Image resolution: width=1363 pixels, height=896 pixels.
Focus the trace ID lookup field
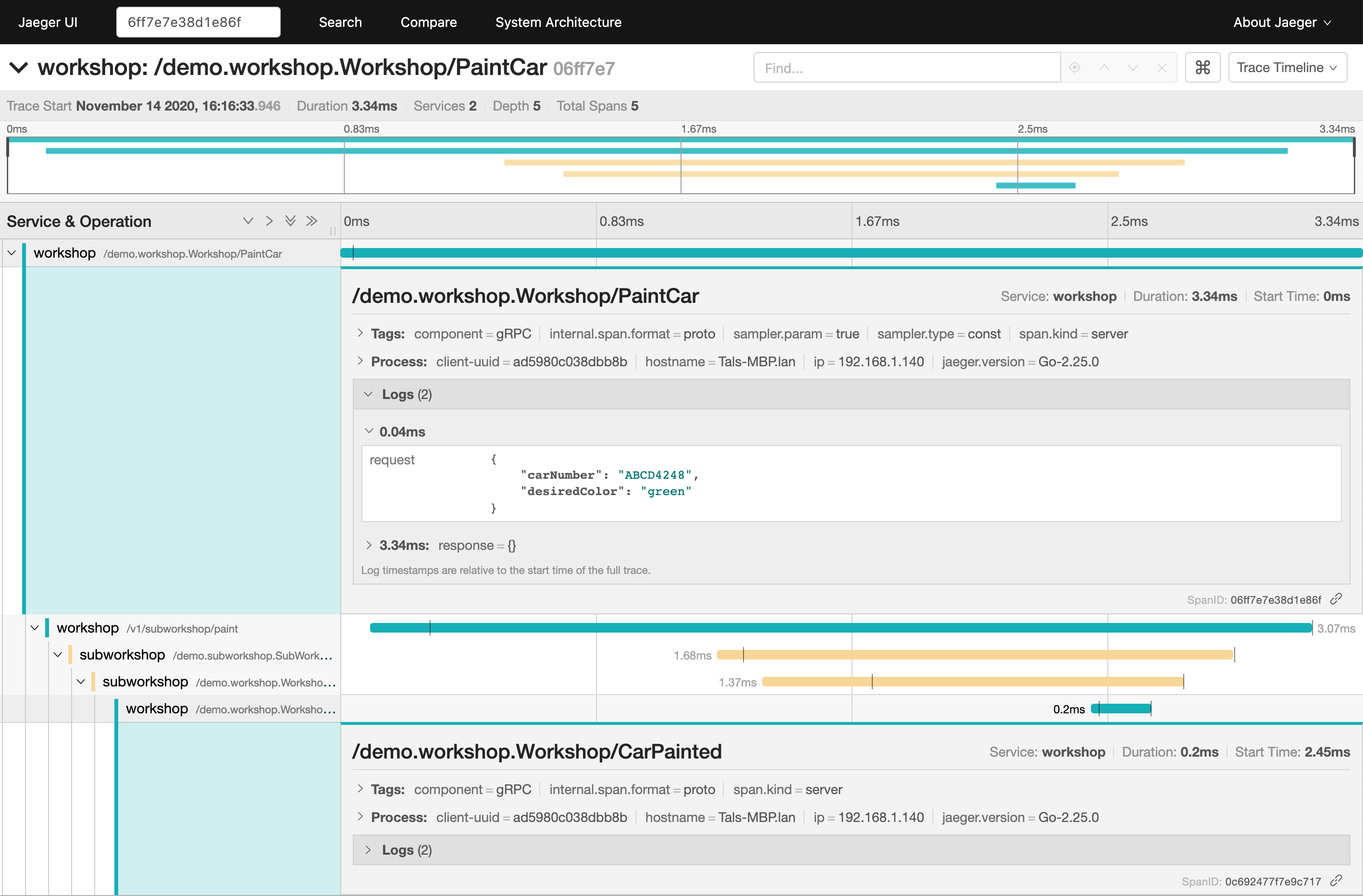[x=198, y=22]
